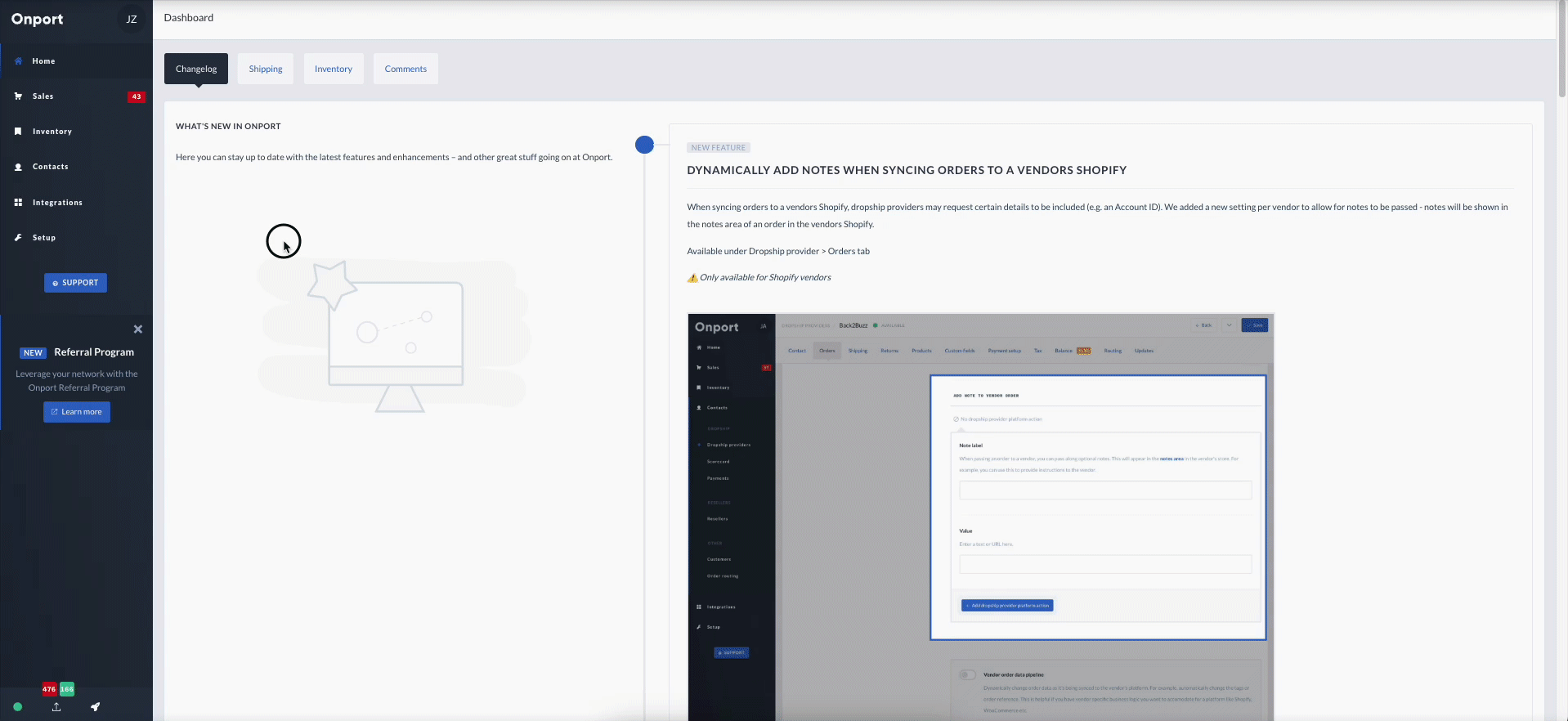The image size is (1568, 721).
Task: Click the Sales cart icon
Action: pos(18,96)
